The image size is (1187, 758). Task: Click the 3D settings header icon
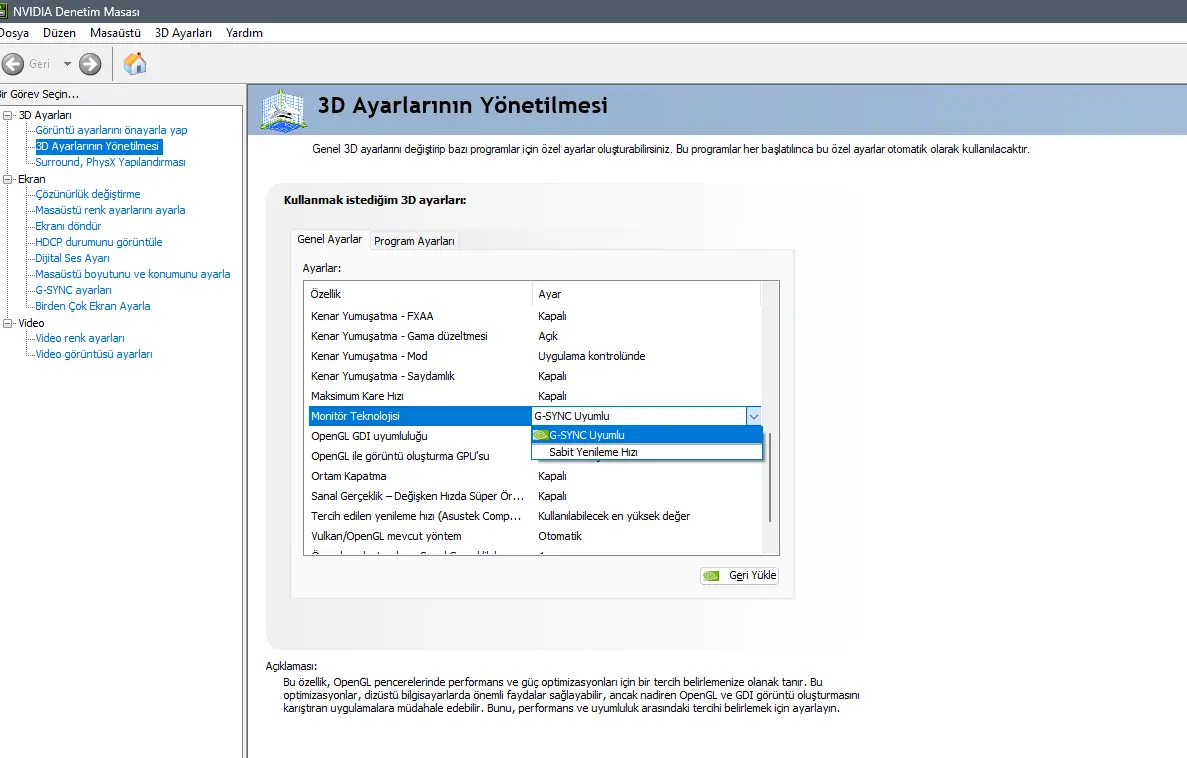click(x=283, y=111)
